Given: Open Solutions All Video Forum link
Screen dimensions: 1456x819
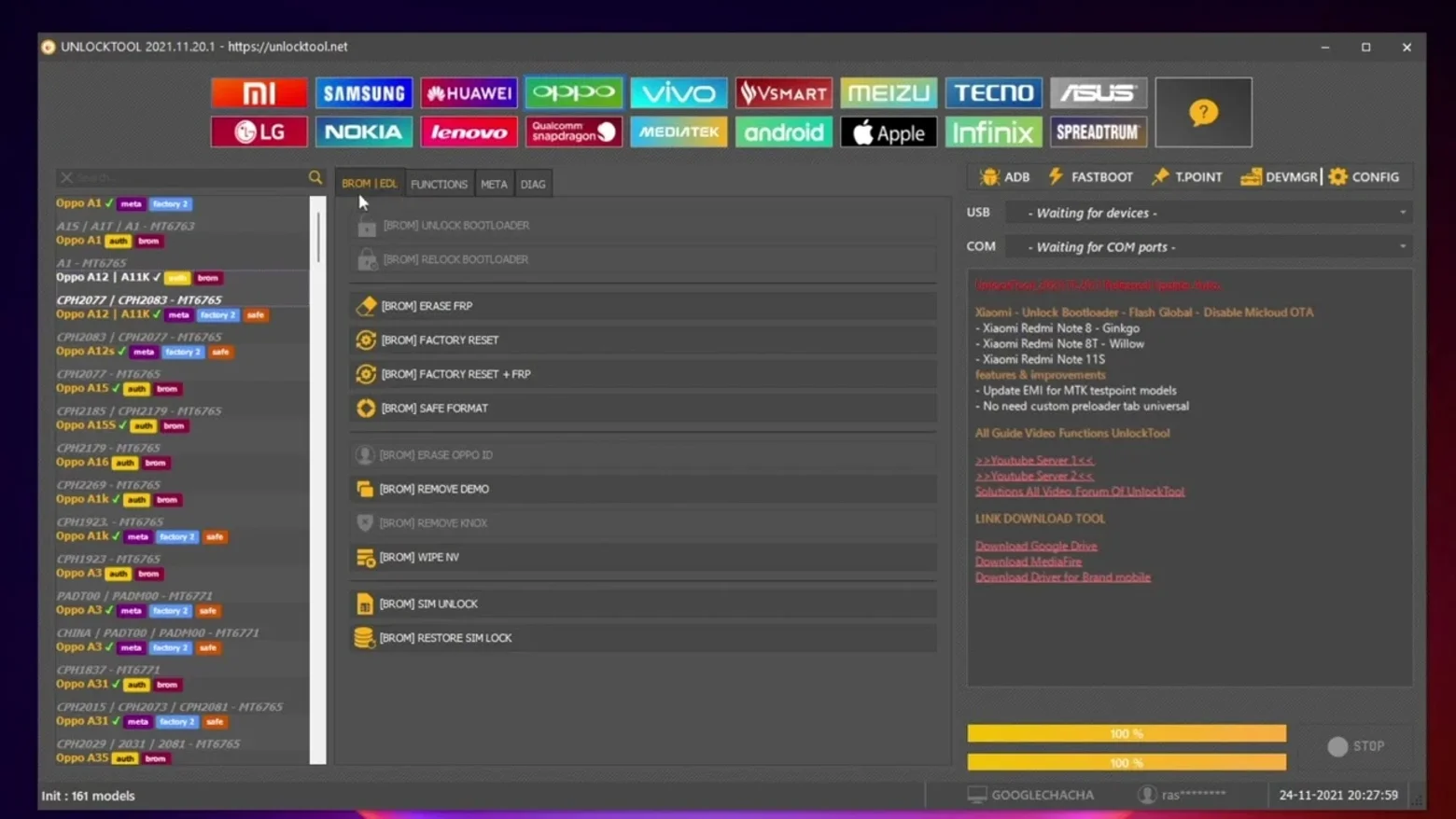Looking at the screenshot, I should click(x=1080, y=492).
